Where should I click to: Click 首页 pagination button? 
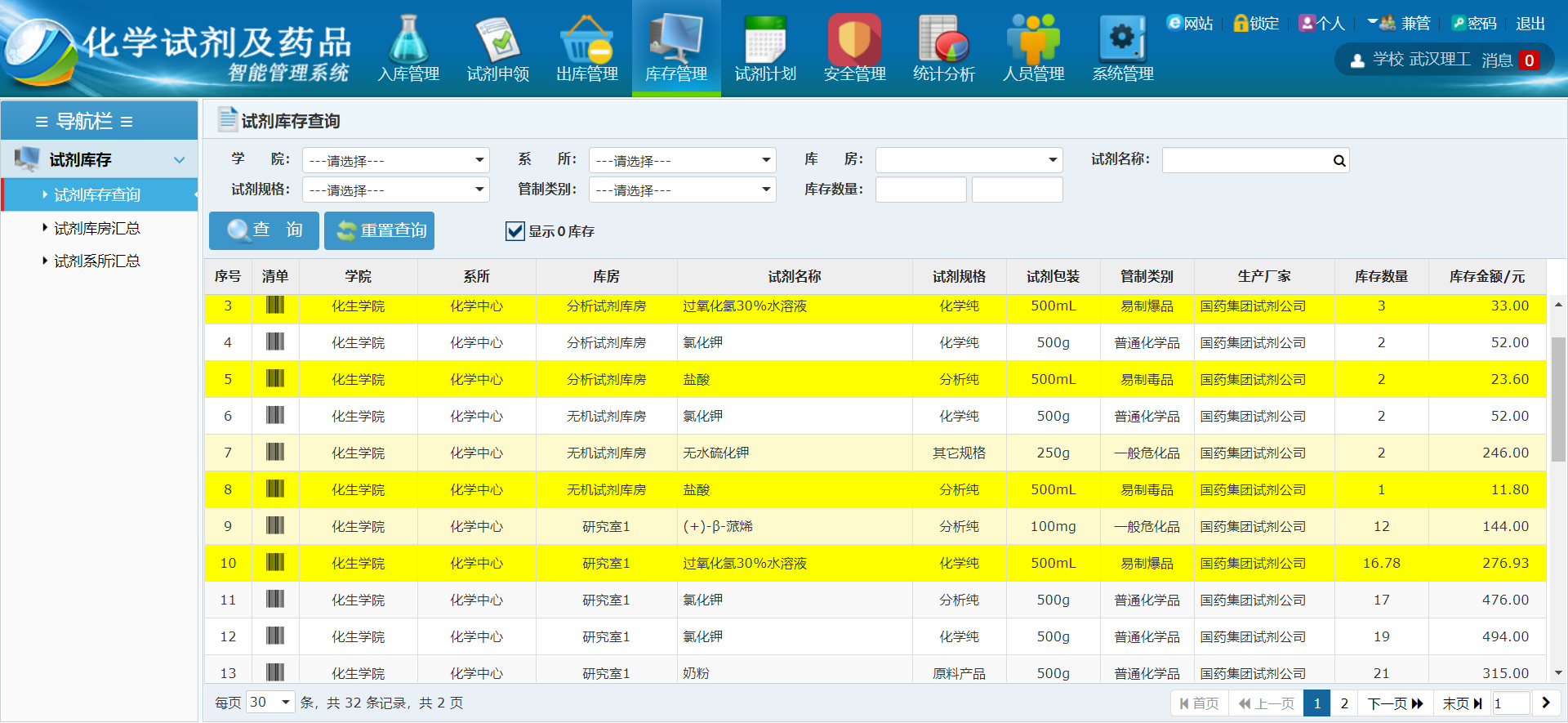coord(1200,703)
